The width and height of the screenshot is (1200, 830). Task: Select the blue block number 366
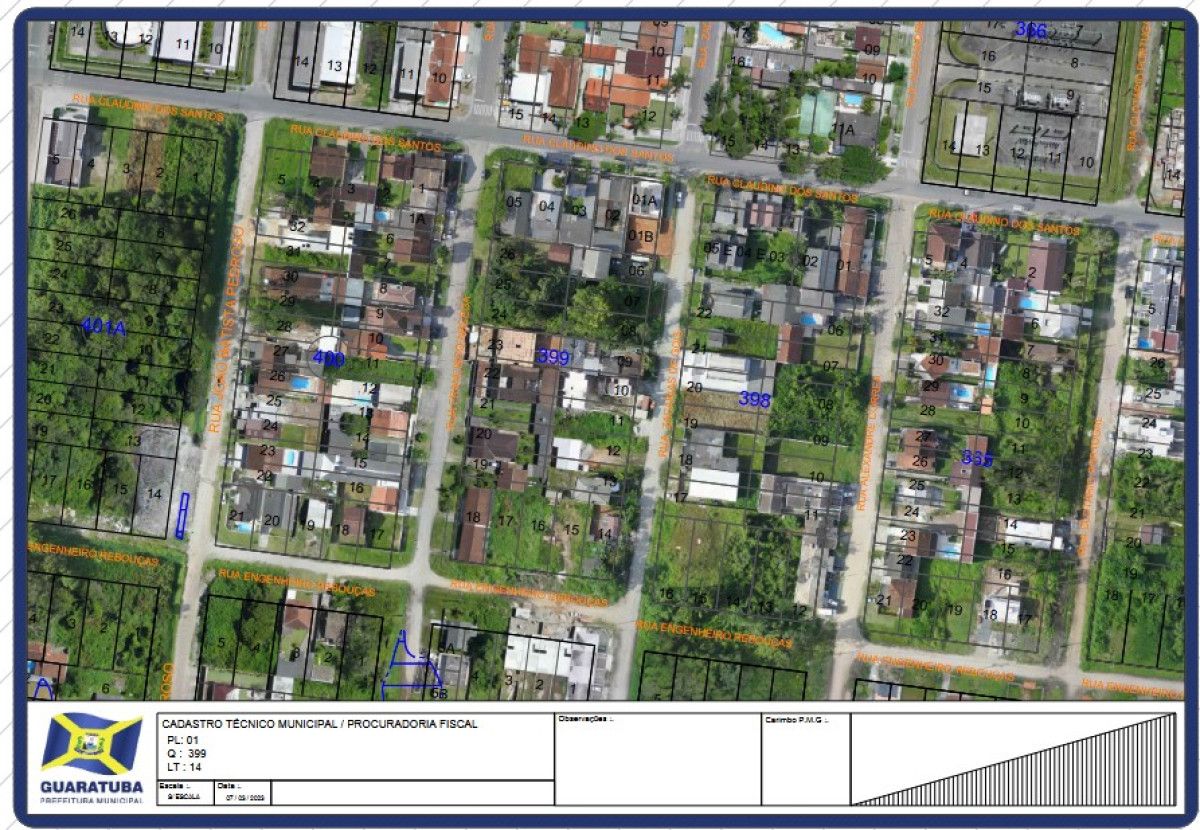click(1031, 30)
